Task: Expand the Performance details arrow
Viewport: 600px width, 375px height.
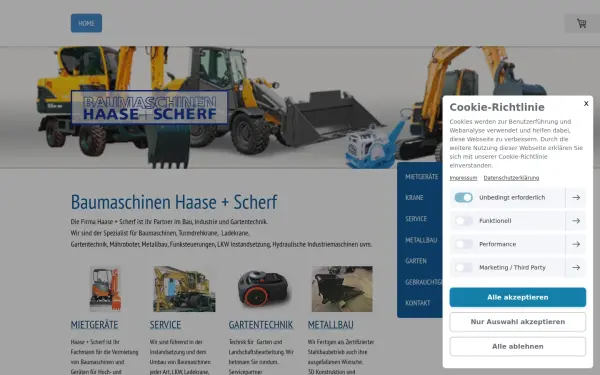Action: coord(576,244)
